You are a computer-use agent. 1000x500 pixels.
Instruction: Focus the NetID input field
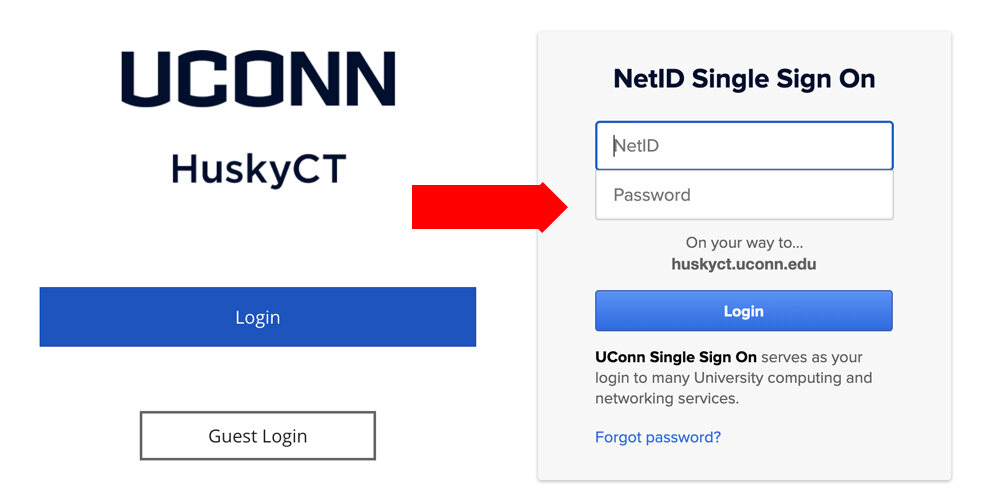[x=744, y=146]
